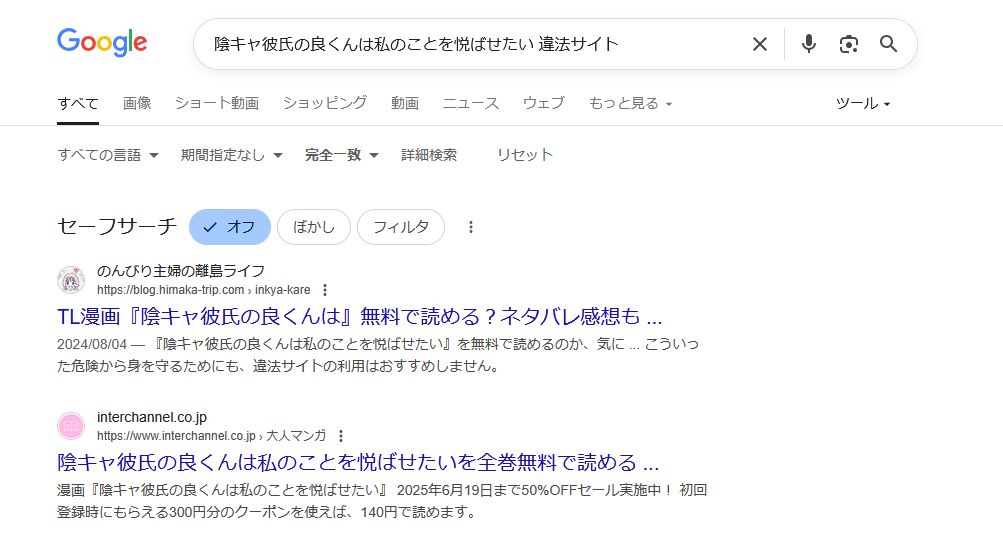Focus the search query input field
The width and height of the screenshot is (1003, 547).
click(473, 44)
